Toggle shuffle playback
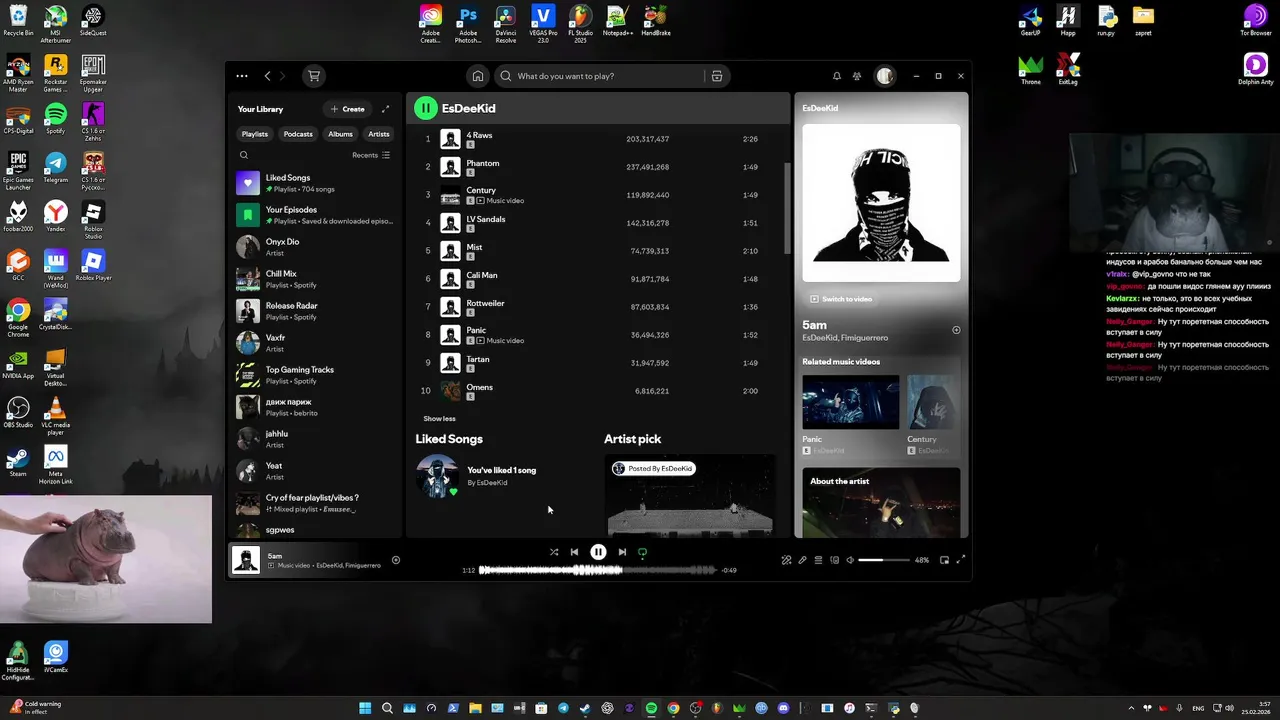Viewport: 1280px width, 720px height. click(x=554, y=552)
